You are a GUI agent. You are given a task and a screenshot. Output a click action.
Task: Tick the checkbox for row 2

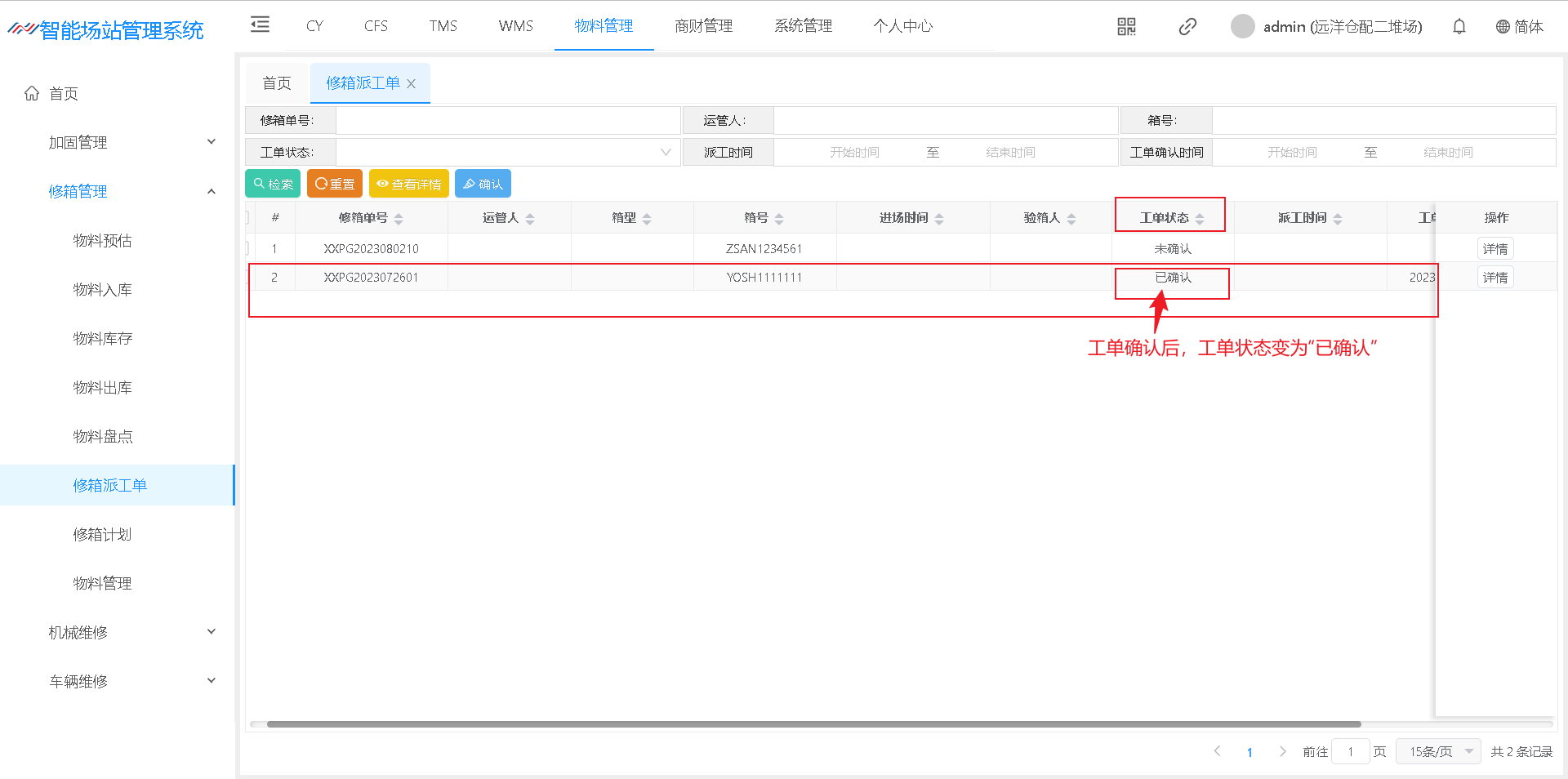click(247, 278)
